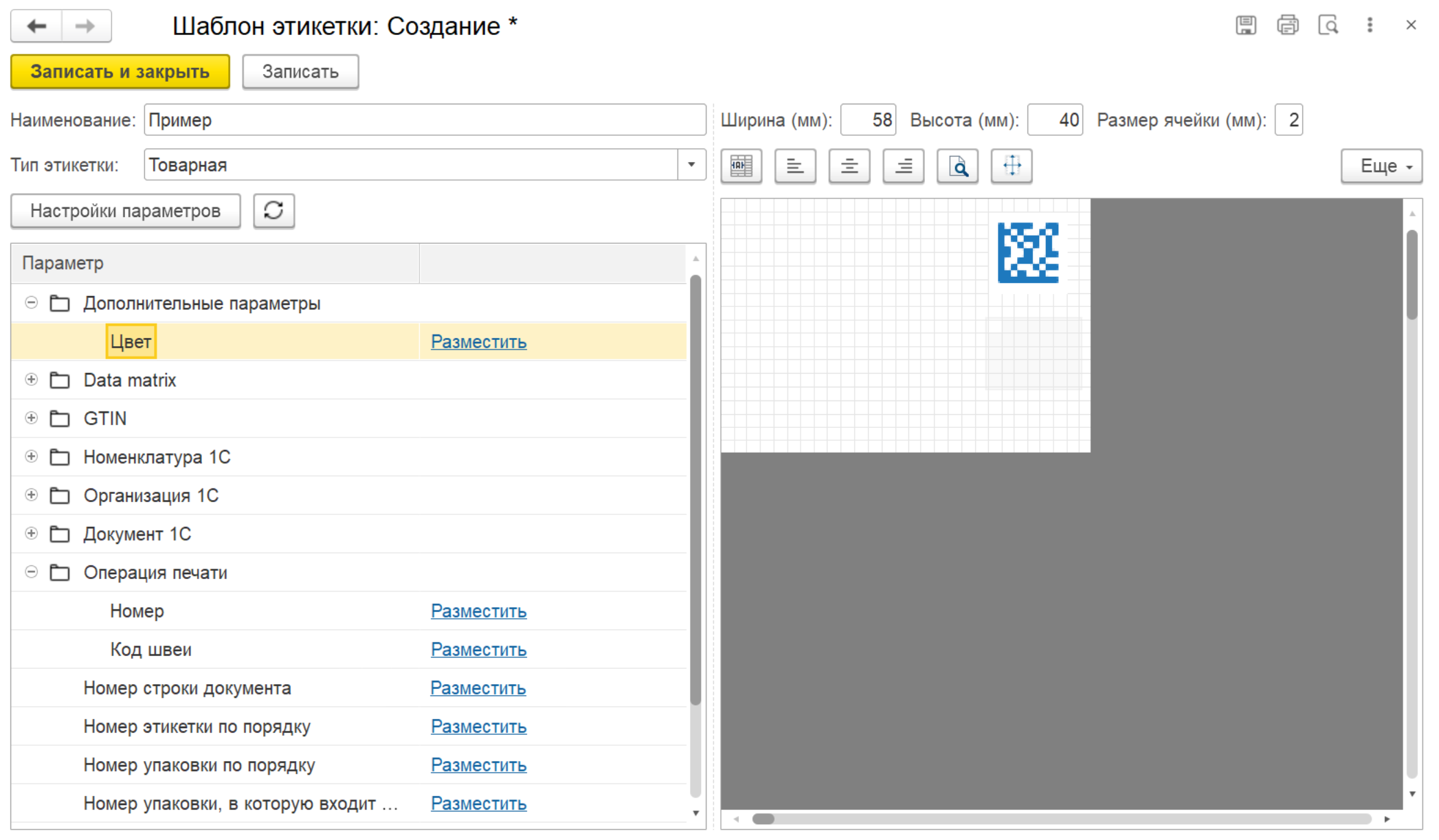Select the Data Matrix code on the label

tap(1028, 253)
